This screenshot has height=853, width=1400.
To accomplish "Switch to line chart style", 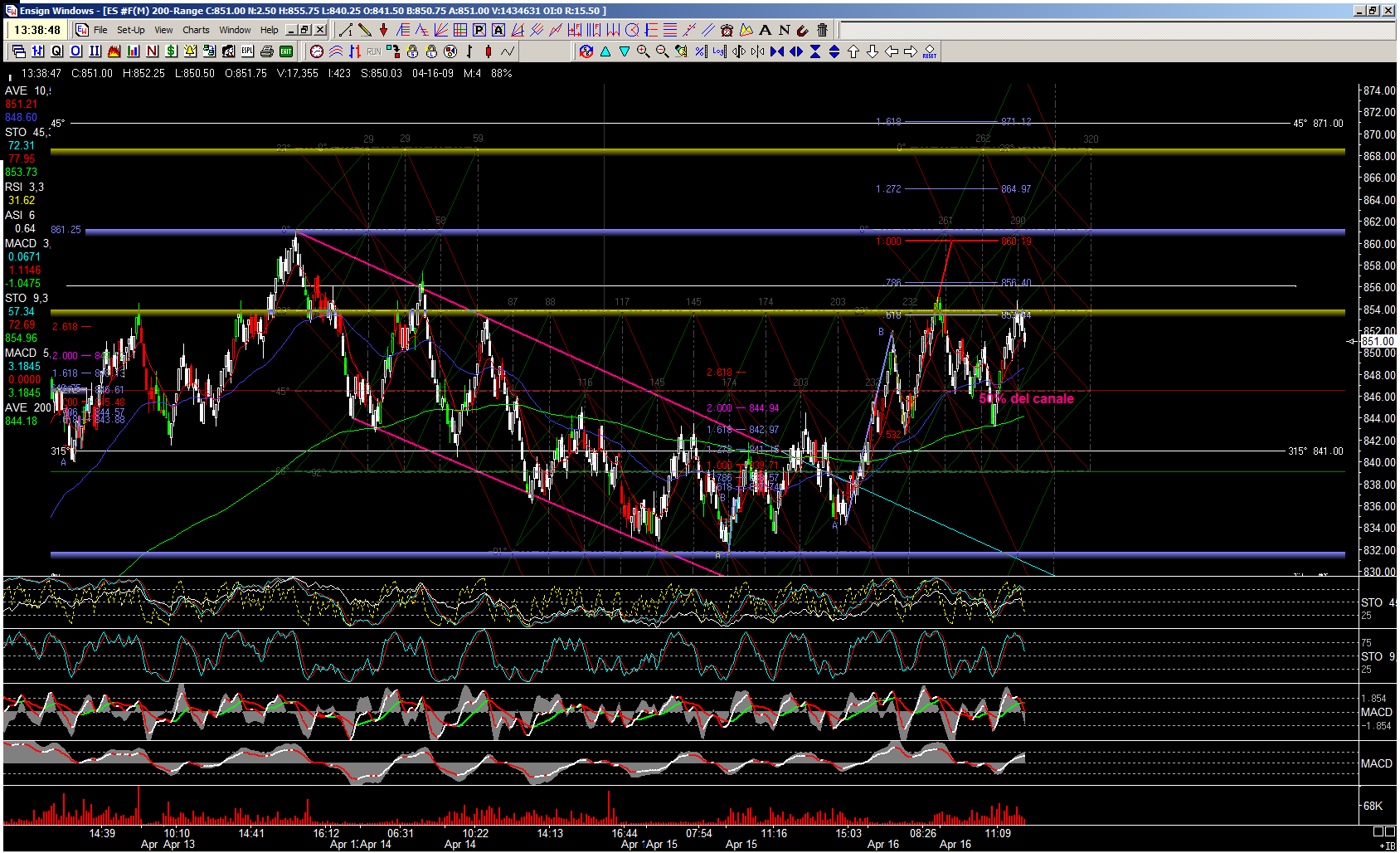I will (508, 51).
